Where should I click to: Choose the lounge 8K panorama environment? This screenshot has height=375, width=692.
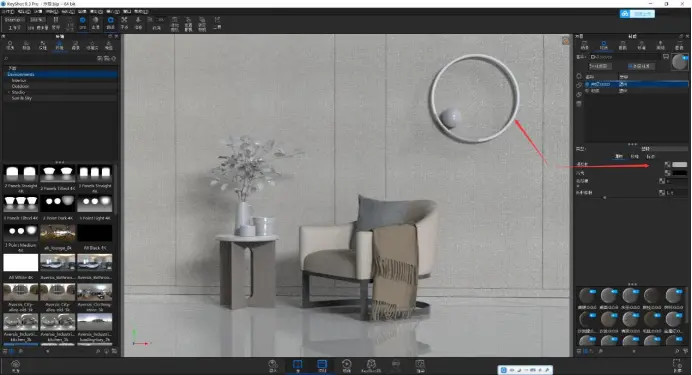pyautogui.click(x=57, y=237)
